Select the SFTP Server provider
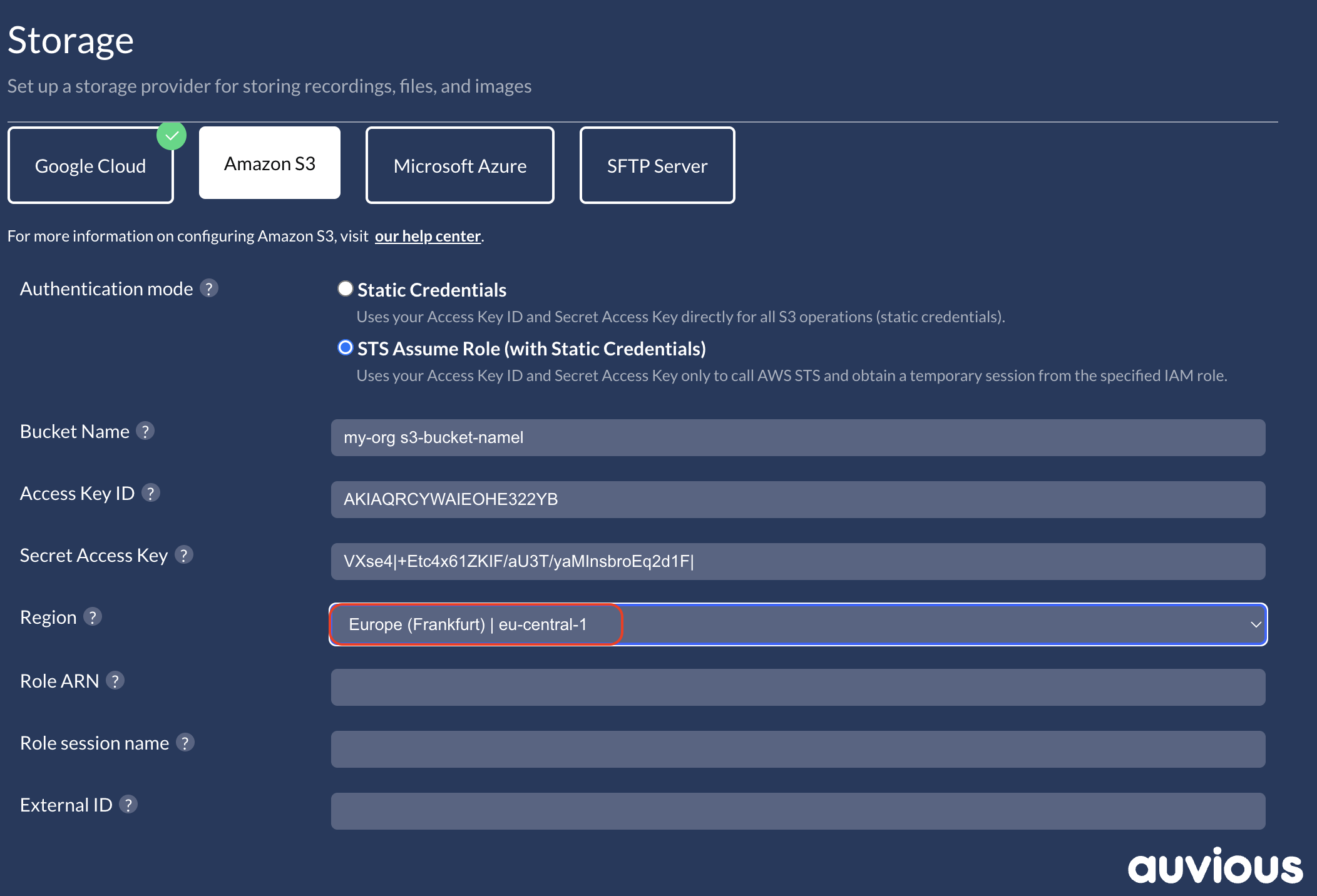 click(657, 166)
